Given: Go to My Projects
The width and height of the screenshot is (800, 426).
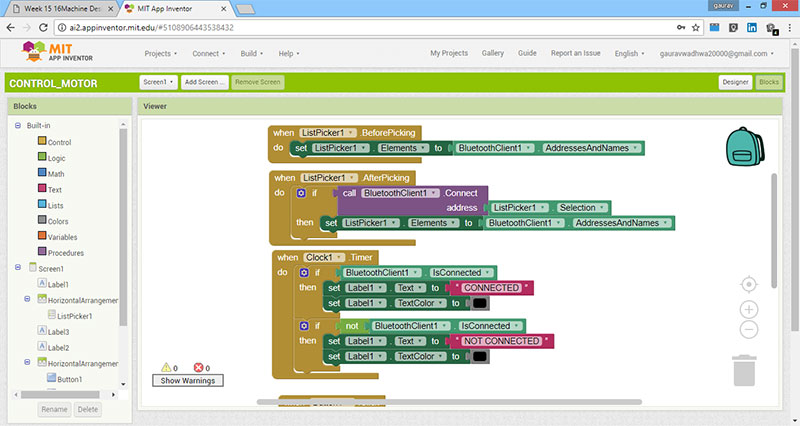Looking at the screenshot, I should coord(449,53).
